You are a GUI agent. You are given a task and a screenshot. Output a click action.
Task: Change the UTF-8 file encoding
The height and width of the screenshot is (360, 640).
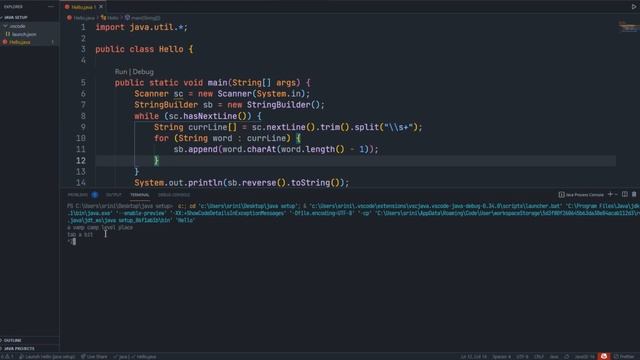tap(522, 356)
